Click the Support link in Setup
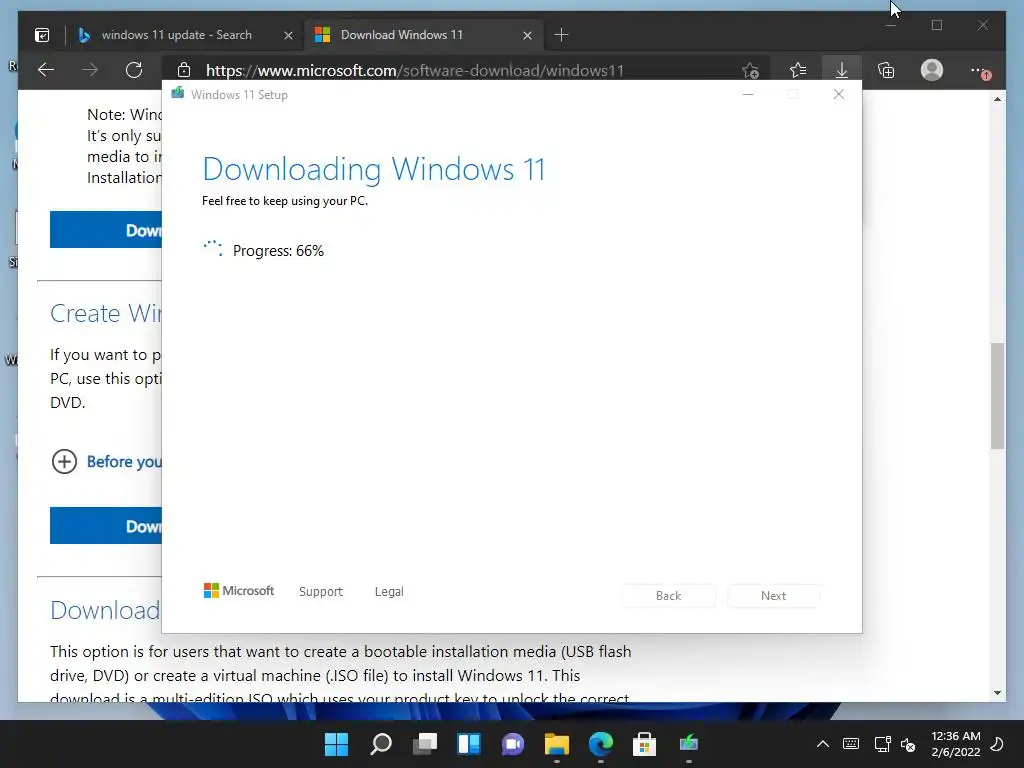The height and width of the screenshot is (768, 1024). point(321,591)
